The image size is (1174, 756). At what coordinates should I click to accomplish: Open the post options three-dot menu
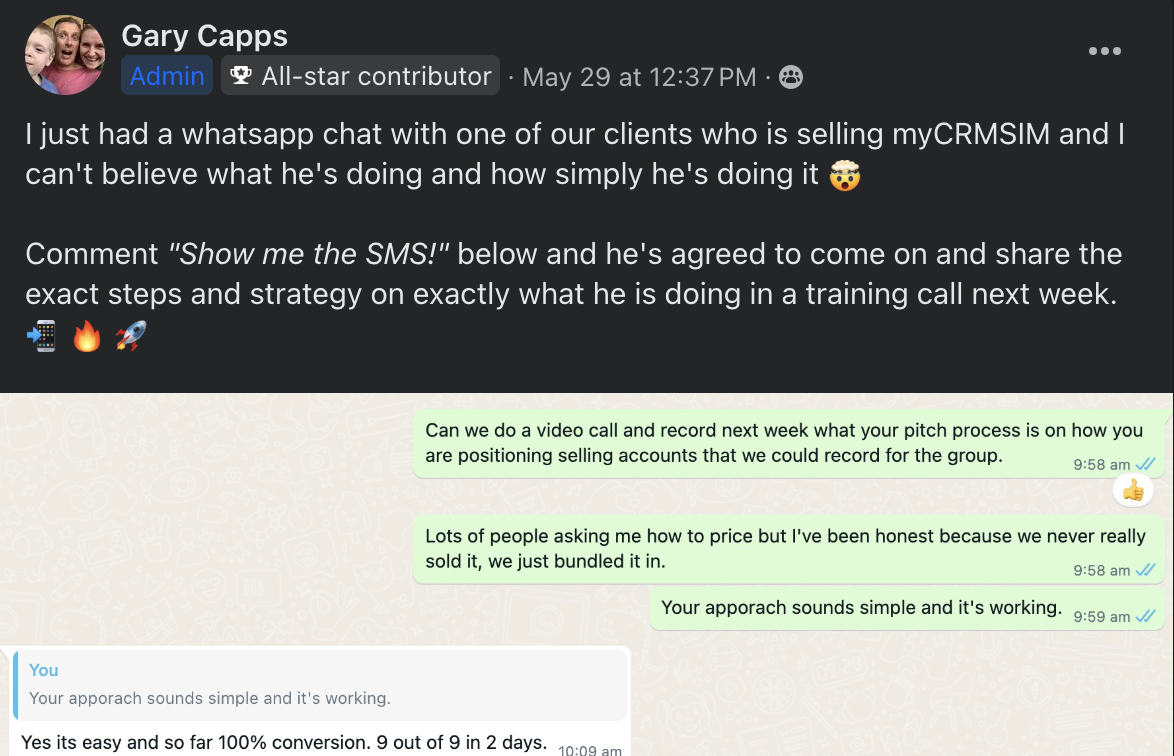click(x=1104, y=51)
